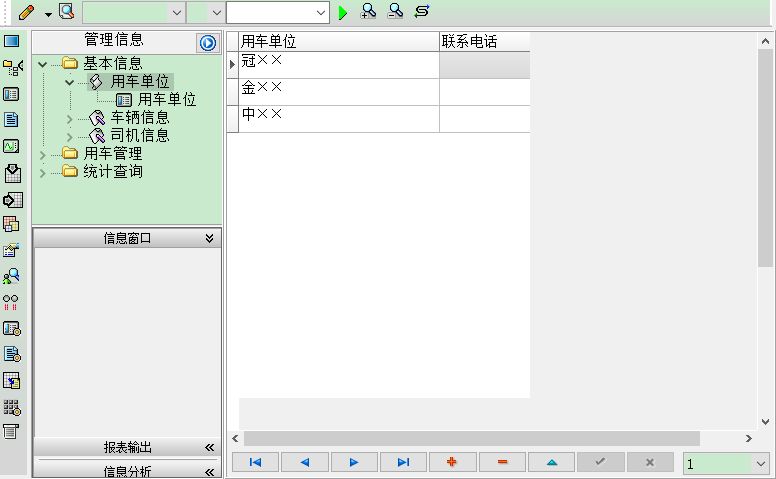Viewport: 776px width, 479px height.
Task: Click the table export icon in sidebar
Action: pos(11,381)
